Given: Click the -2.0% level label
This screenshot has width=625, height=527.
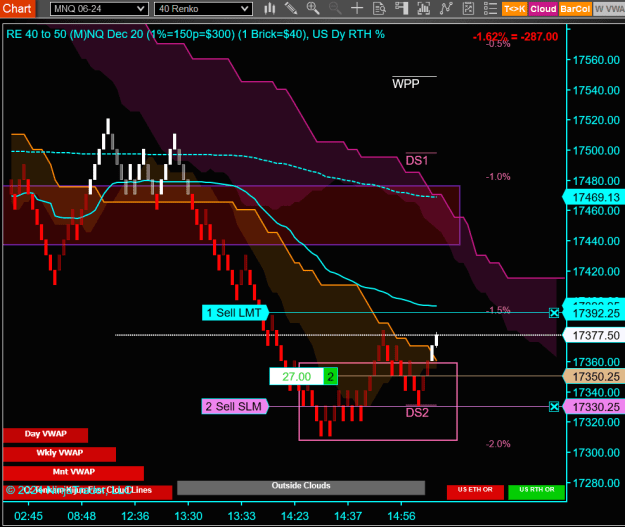Looking at the screenshot, I should [498, 444].
